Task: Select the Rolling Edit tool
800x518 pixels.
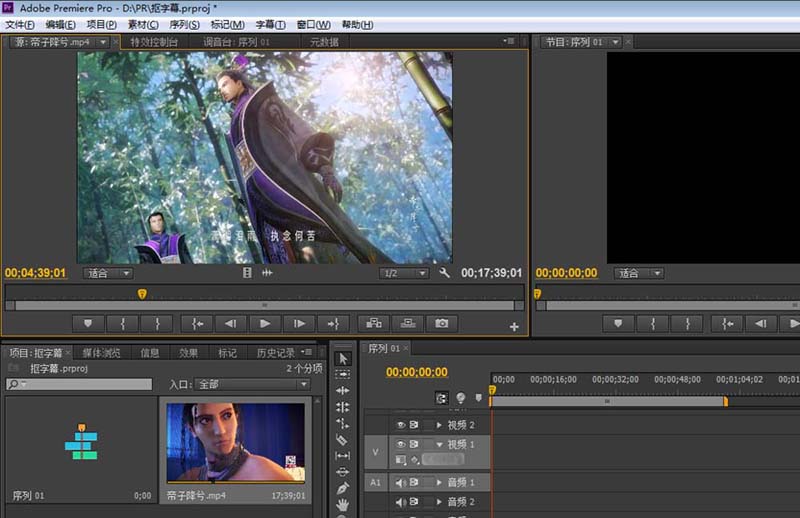Action: point(343,407)
